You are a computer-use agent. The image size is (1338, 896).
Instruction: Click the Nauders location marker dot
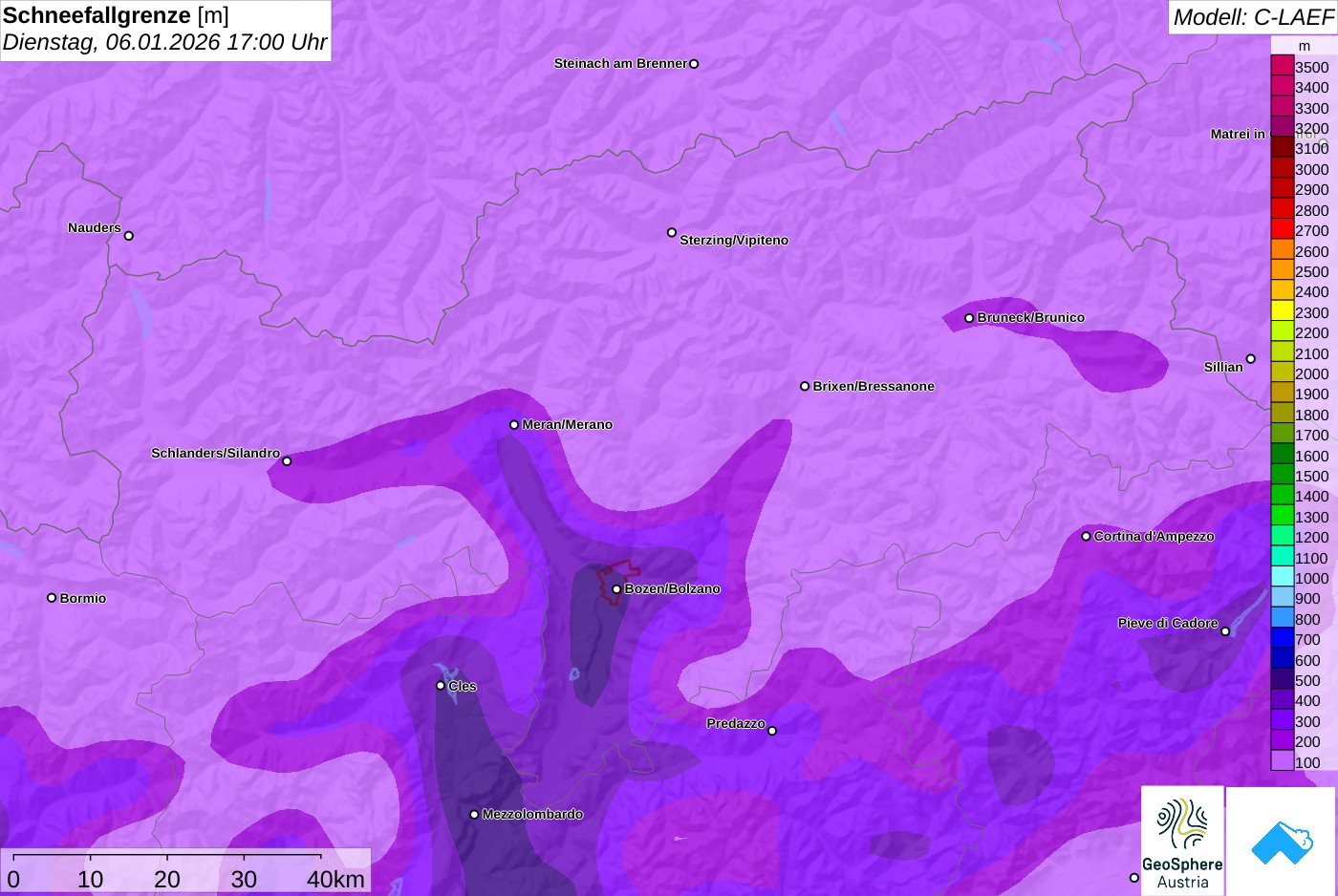coord(129,235)
